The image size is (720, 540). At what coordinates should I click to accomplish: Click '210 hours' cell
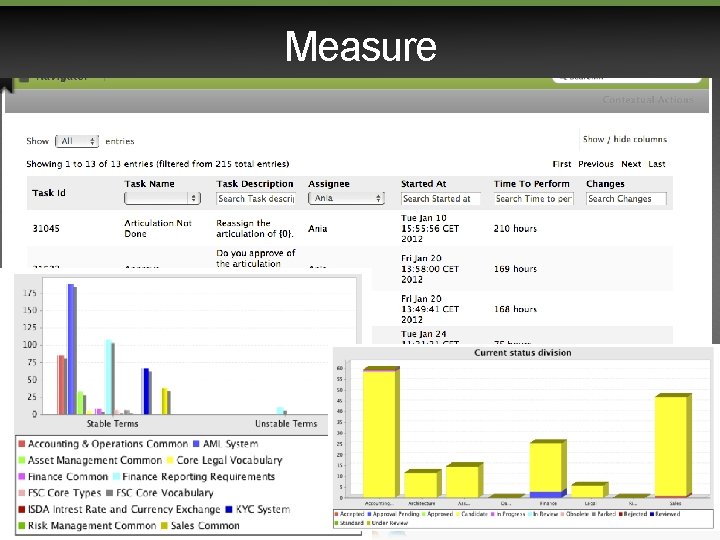[x=515, y=228]
